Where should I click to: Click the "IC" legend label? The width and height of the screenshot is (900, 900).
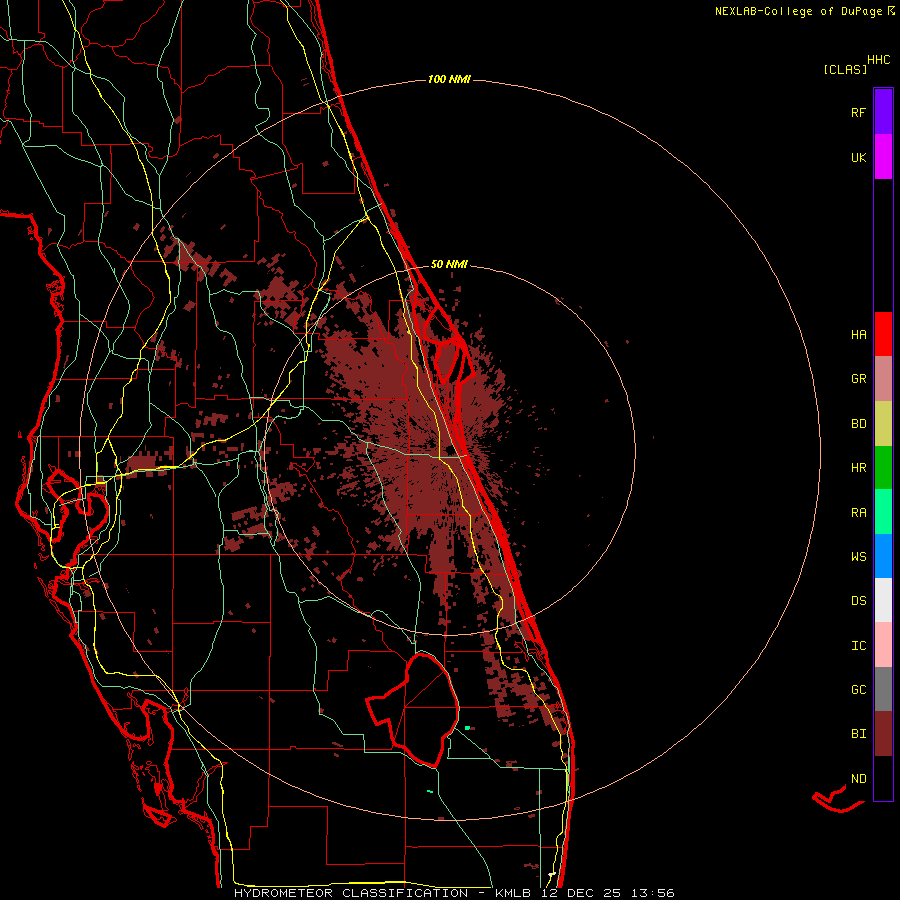point(858,646)
